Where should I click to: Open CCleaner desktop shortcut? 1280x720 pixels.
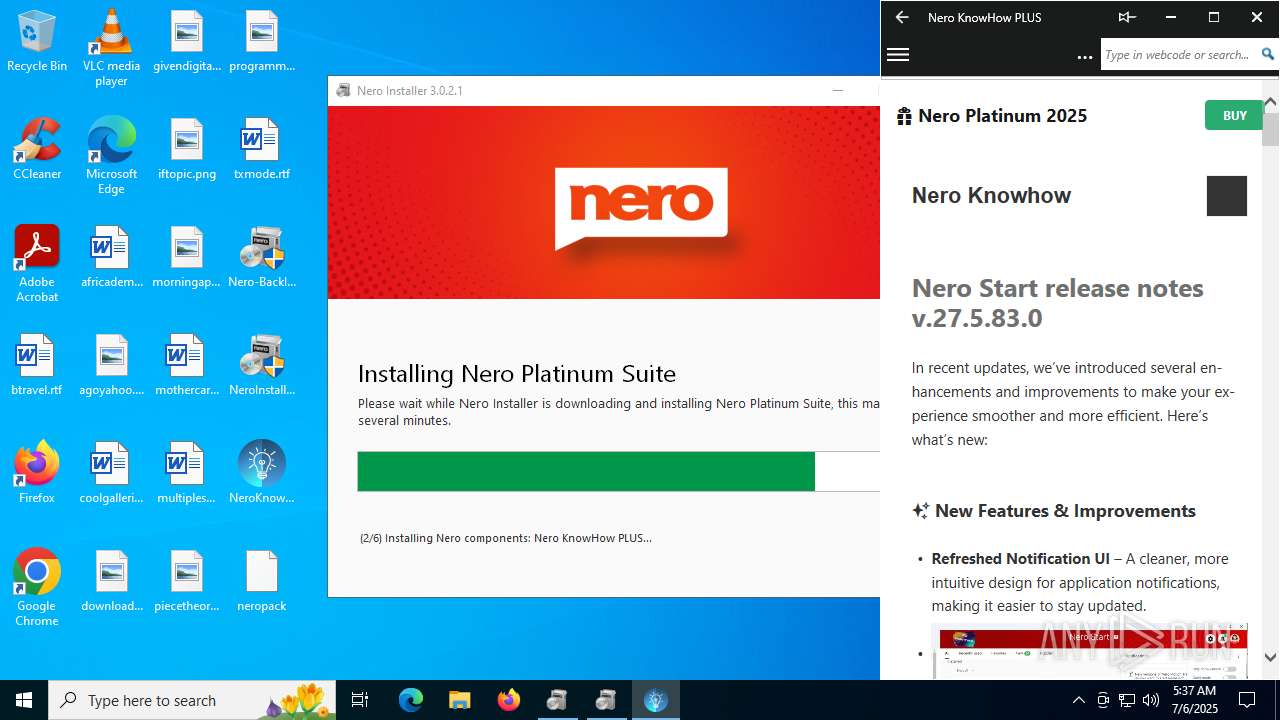click(x=37, y=149)
